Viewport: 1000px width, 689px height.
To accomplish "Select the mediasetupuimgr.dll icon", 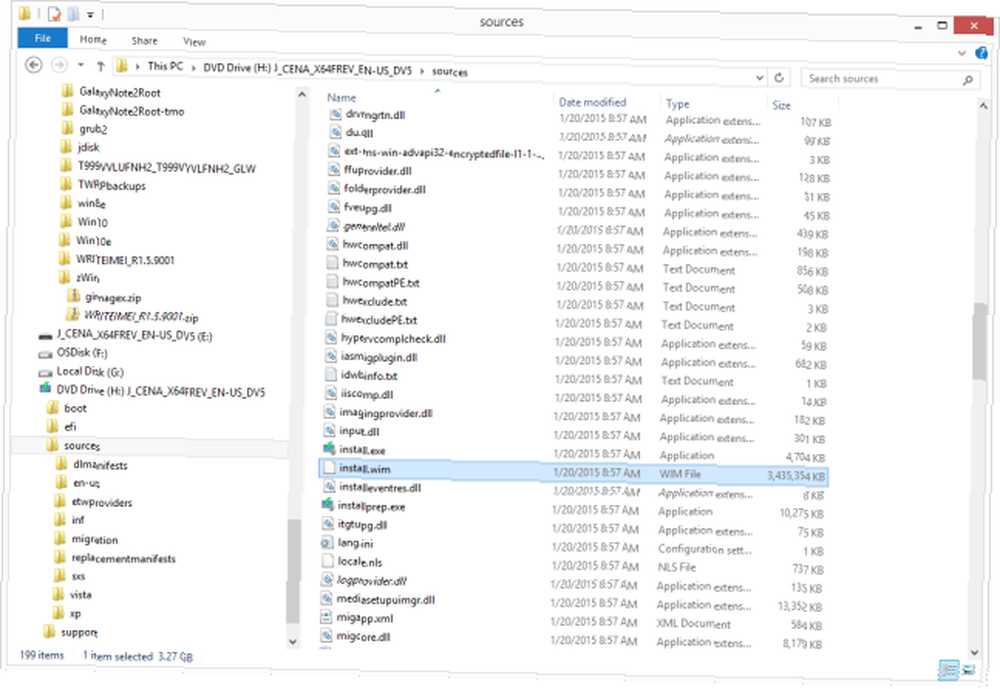I will [x=327, y=598].
